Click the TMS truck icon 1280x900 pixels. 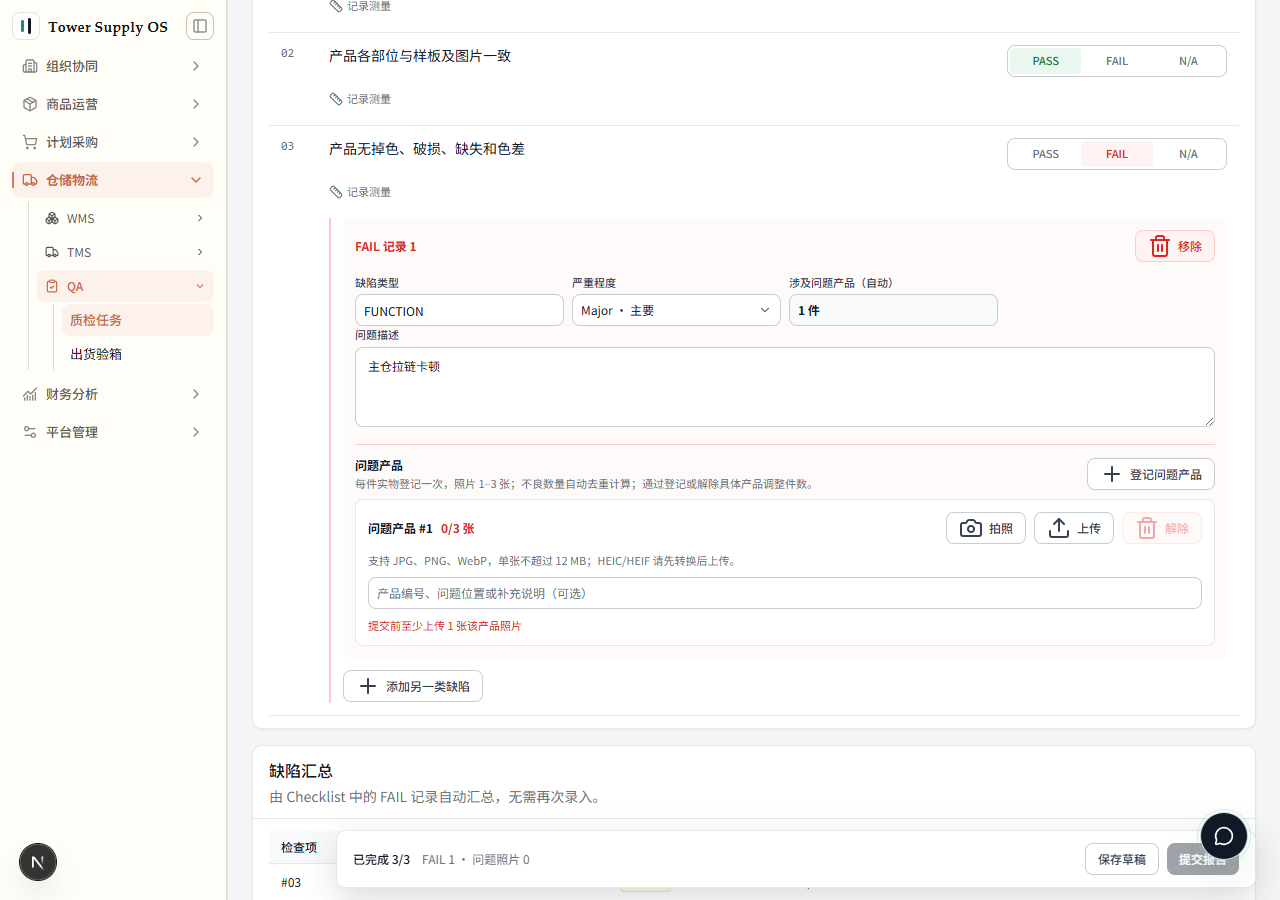click(x=52, y=252)
